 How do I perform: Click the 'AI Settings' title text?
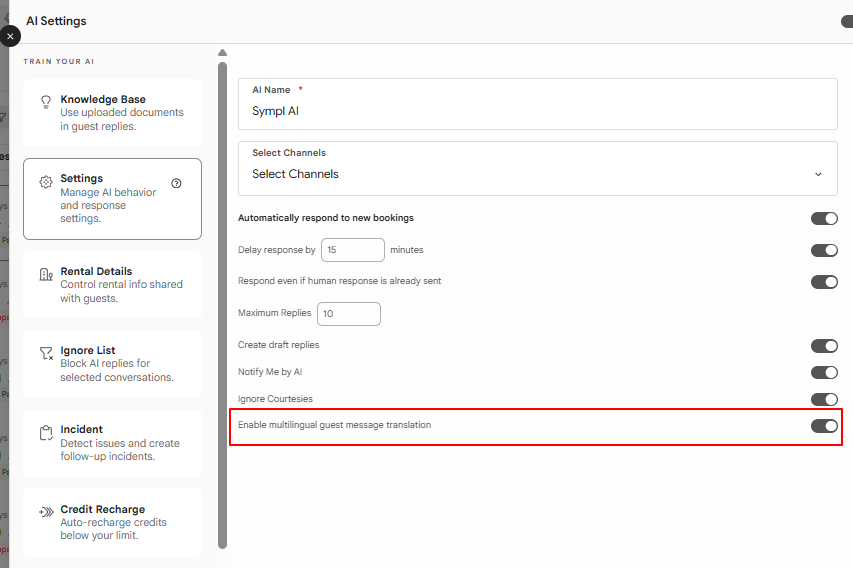coord(57,21)
